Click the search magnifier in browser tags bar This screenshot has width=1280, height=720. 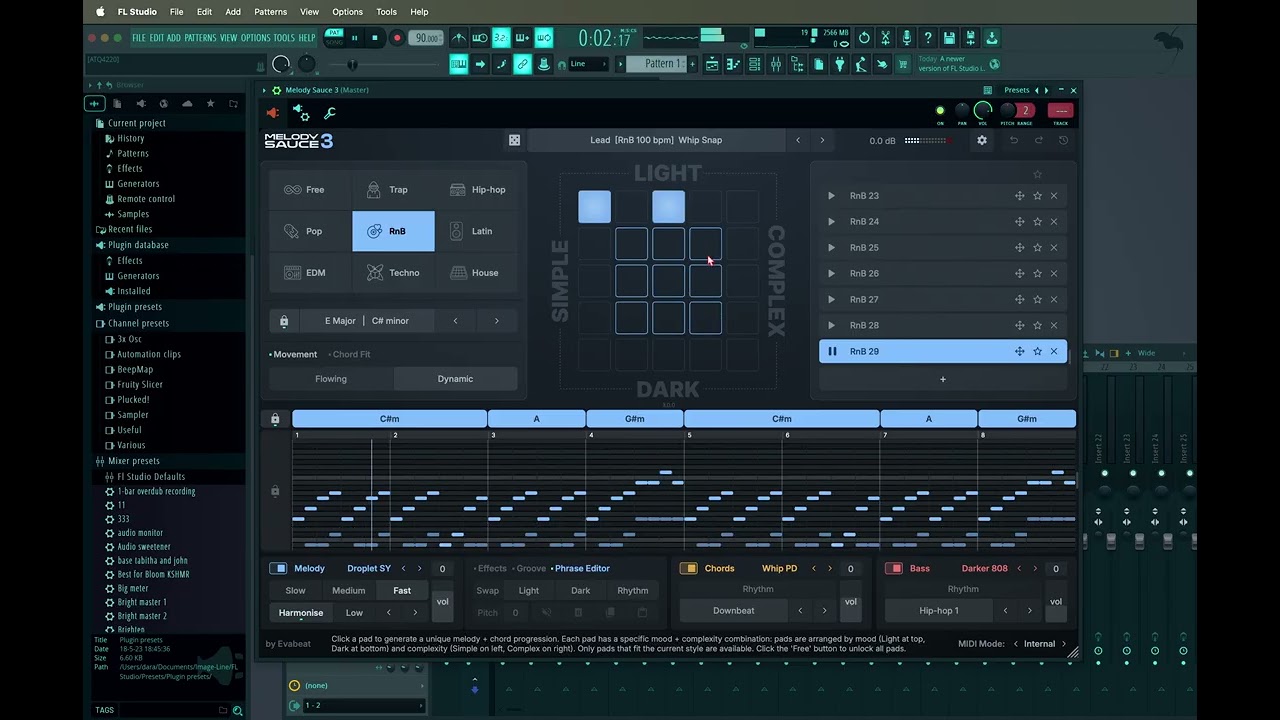point(238,711)
